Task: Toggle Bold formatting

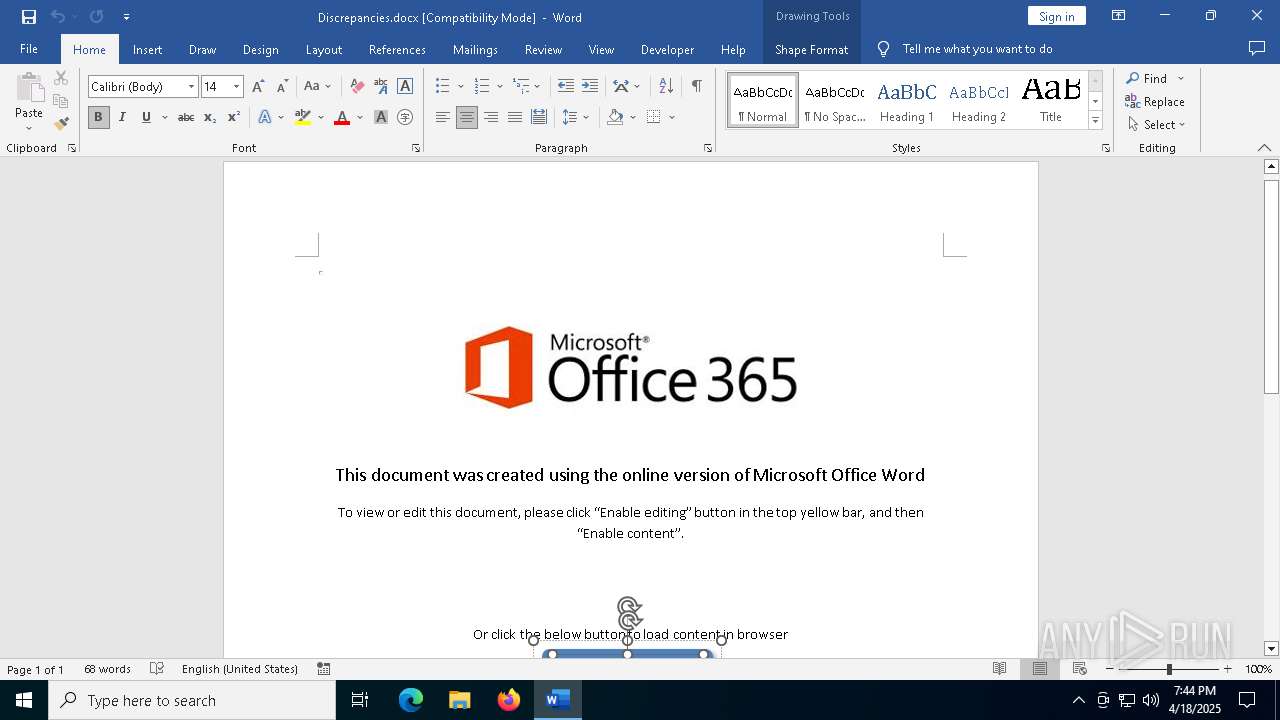Action: (x=98, y=117)
